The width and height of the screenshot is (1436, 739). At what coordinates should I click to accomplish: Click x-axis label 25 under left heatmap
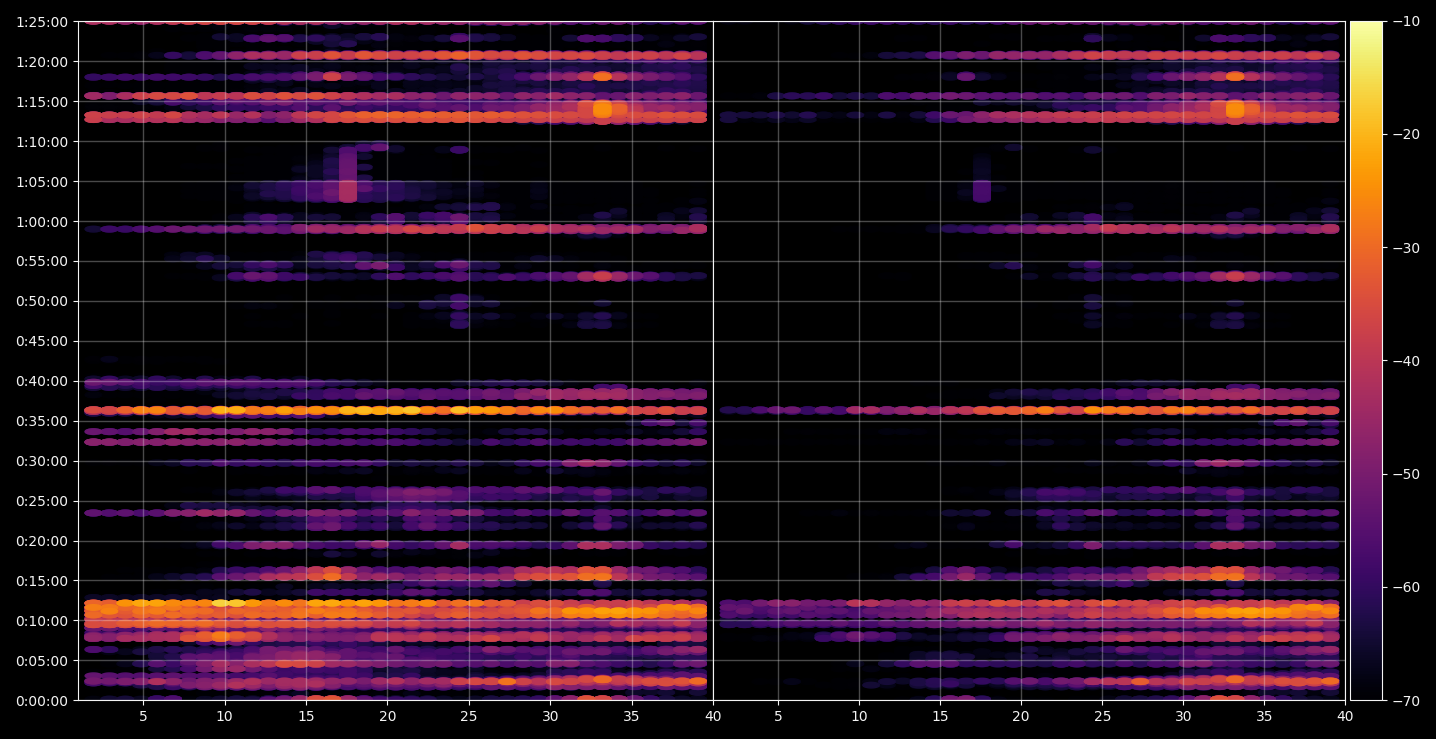[469, 716]
